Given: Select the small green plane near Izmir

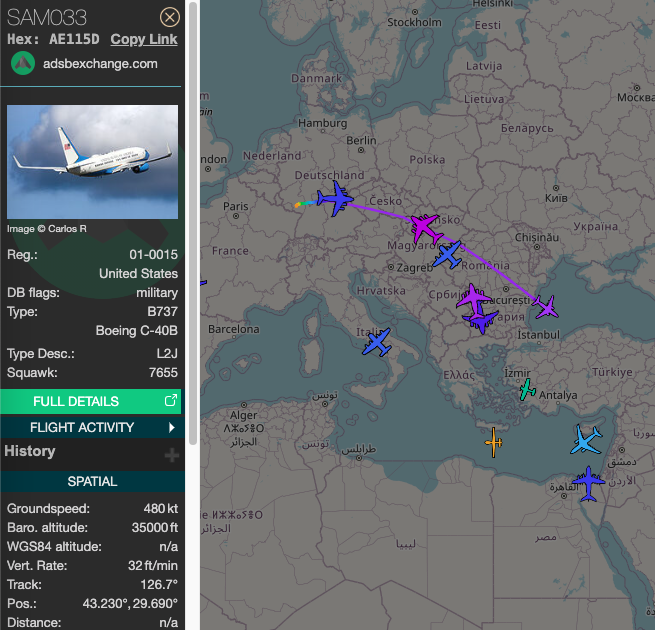Looking at the screenshot, I should tap(526, 389).
